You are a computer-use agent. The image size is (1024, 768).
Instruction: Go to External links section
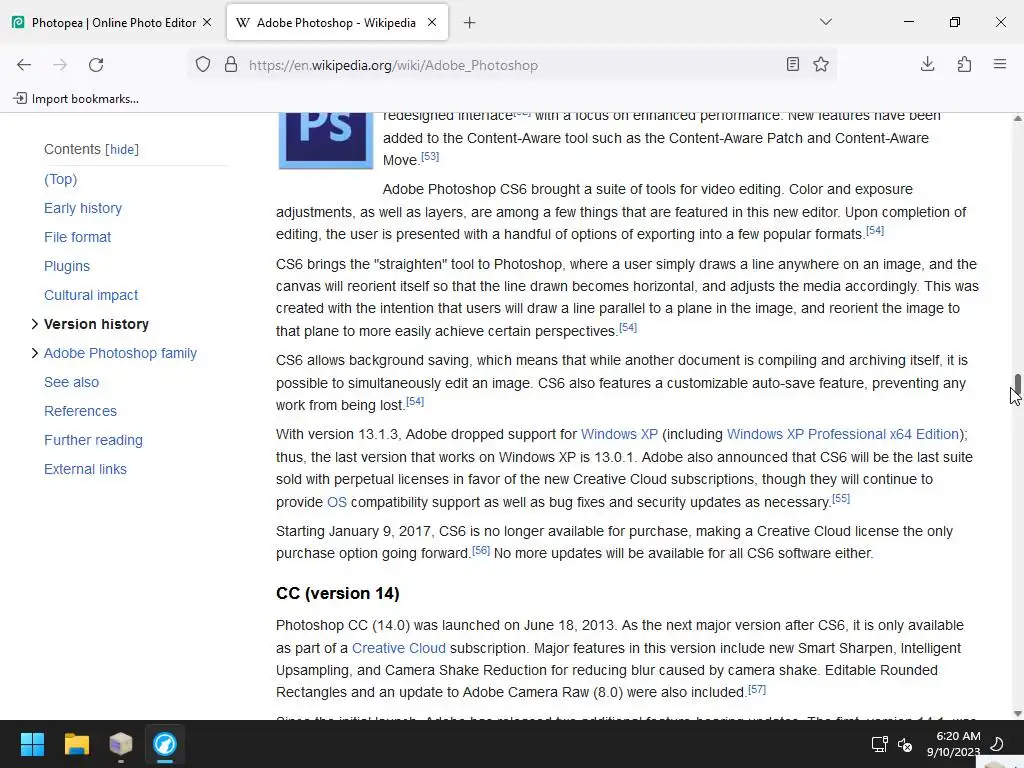[x=86, y=469]
